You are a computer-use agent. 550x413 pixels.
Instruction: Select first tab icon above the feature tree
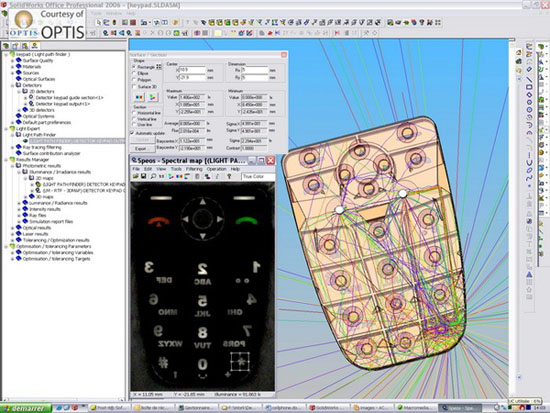[6, 46]
